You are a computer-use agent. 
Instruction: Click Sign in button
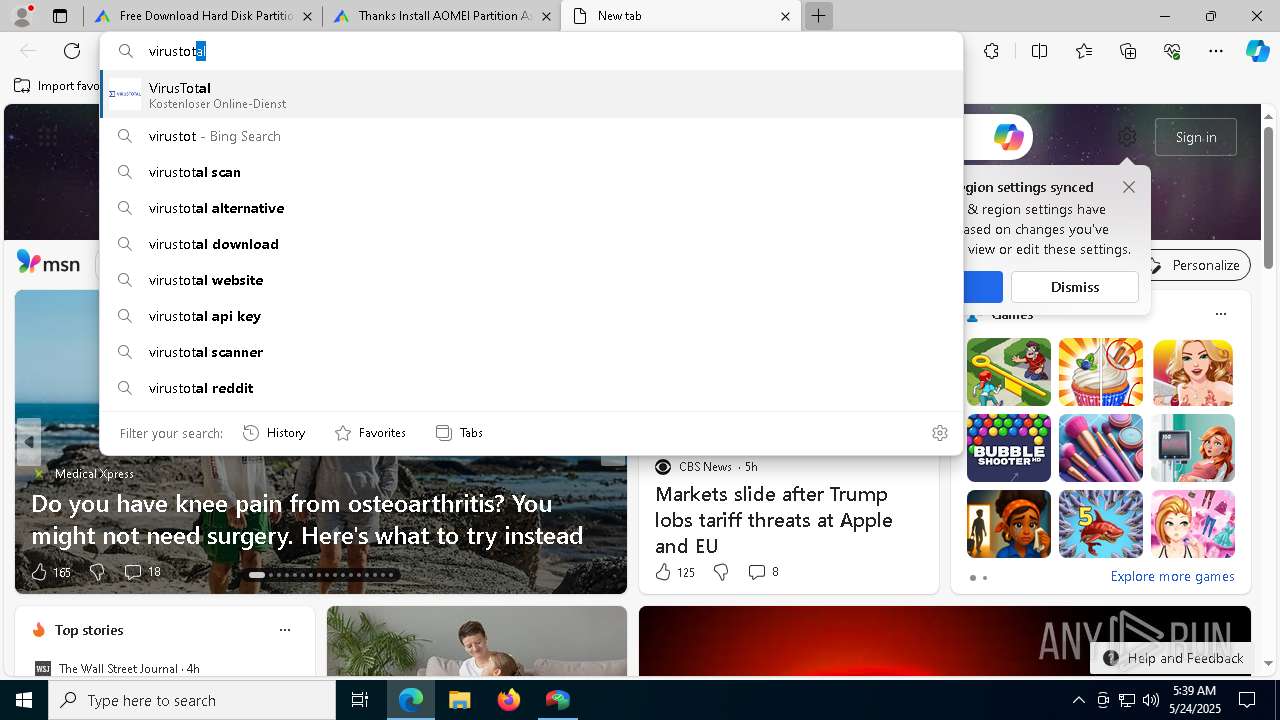tap(1196, 137)
